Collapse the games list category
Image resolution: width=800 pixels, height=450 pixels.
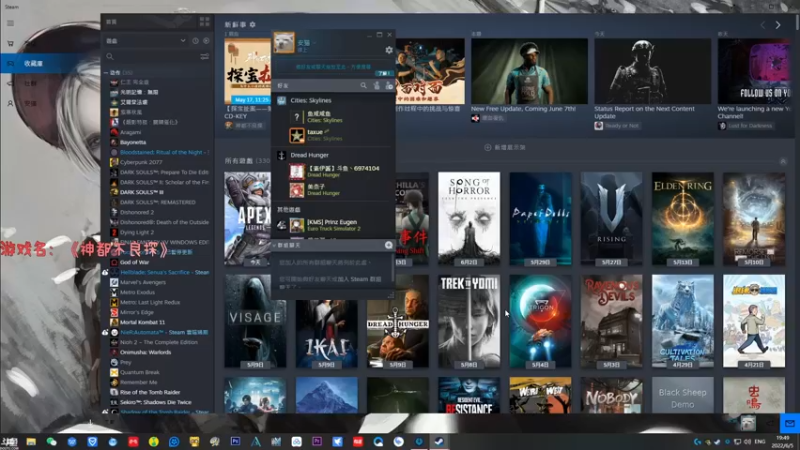pos(106,73)
